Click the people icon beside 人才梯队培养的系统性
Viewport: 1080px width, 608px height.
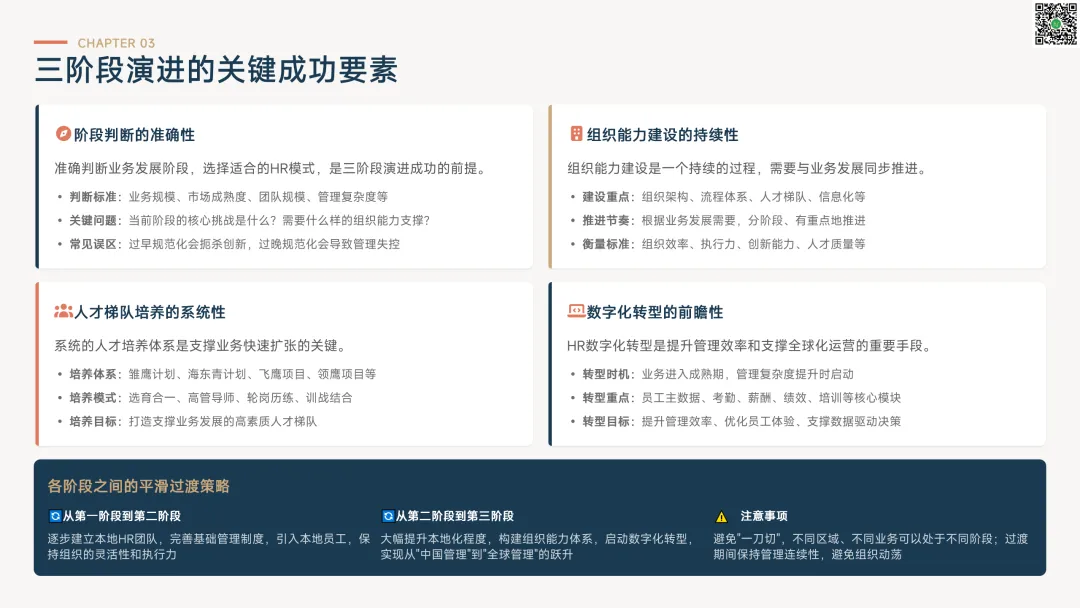tap(63, 311)
